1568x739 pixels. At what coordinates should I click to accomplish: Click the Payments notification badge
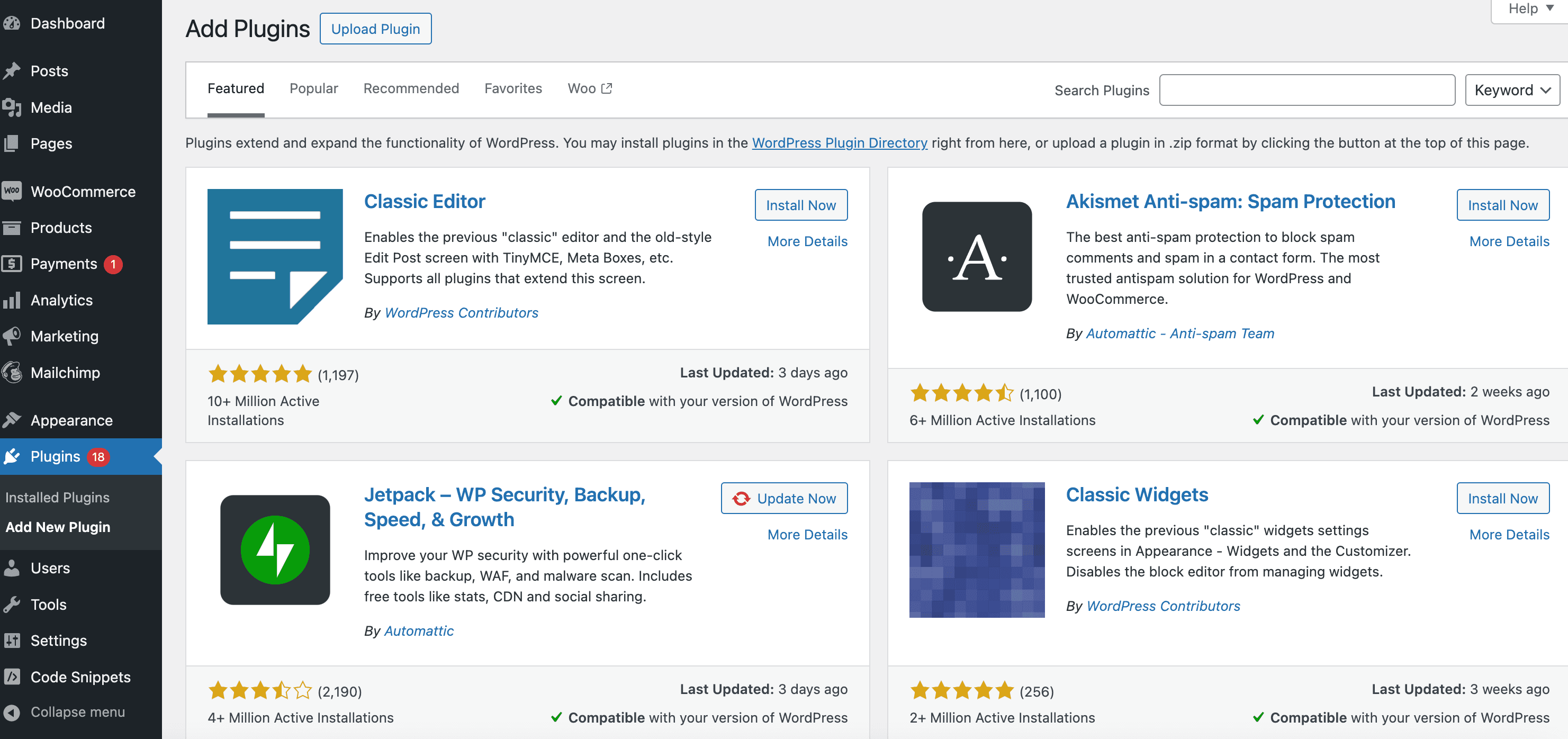(x=113, y=264)
